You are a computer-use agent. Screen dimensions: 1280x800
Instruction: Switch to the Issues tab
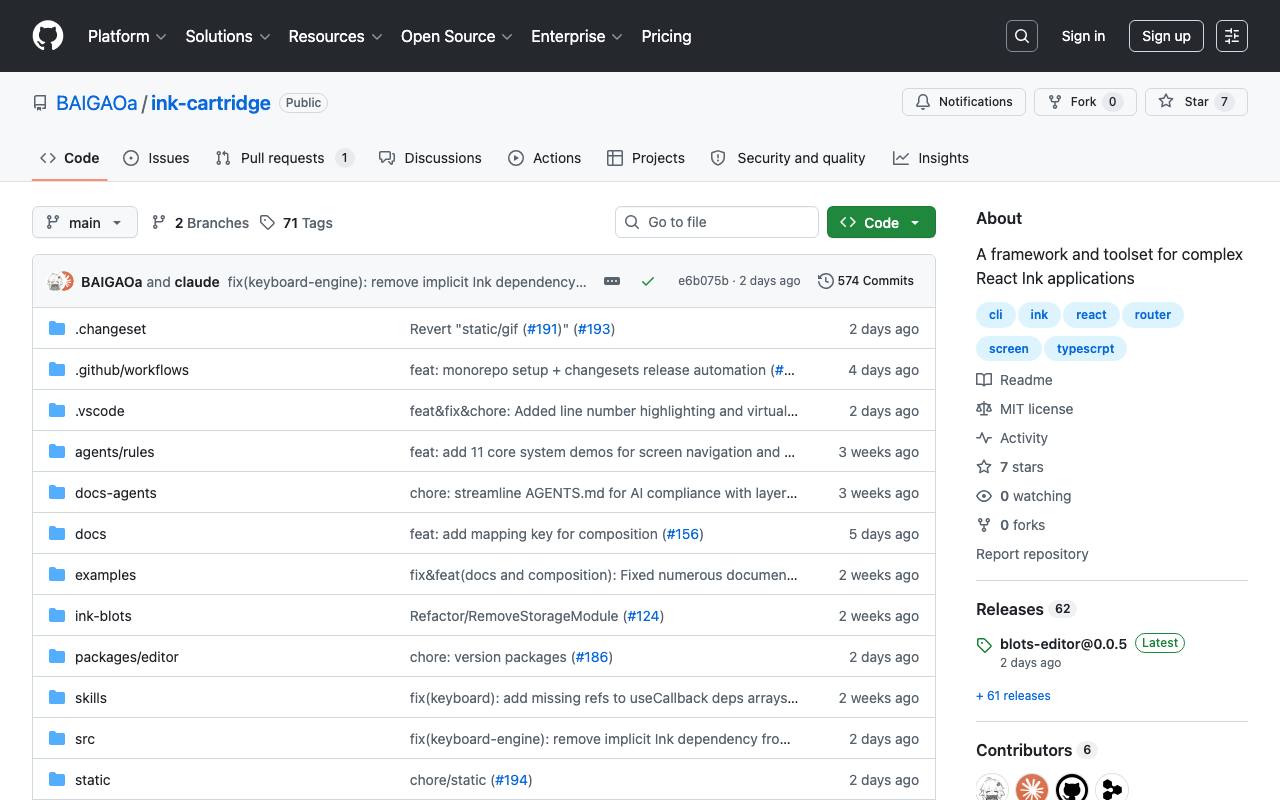click(x=156, y=158)
